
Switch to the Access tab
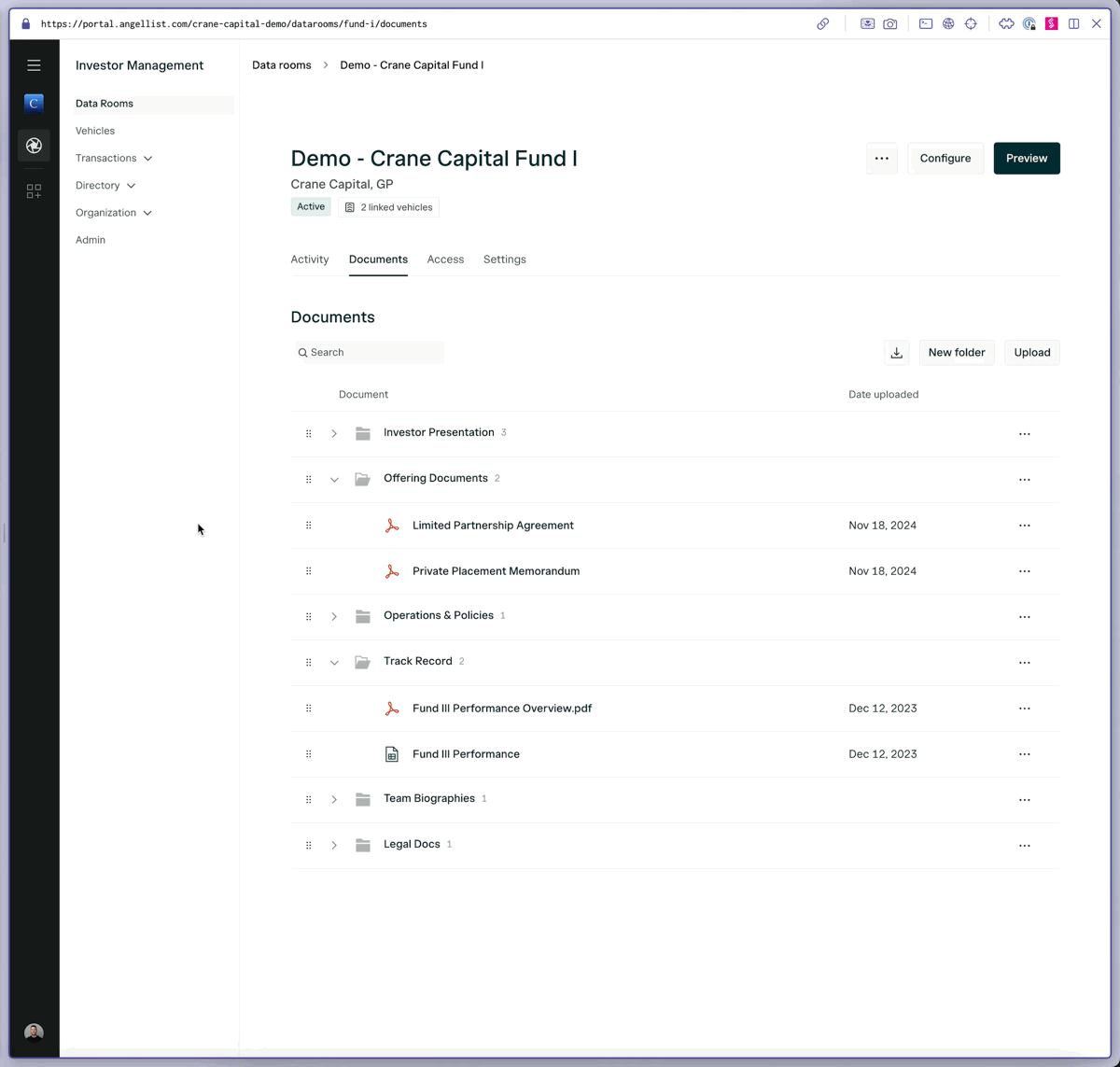point(445,260)
